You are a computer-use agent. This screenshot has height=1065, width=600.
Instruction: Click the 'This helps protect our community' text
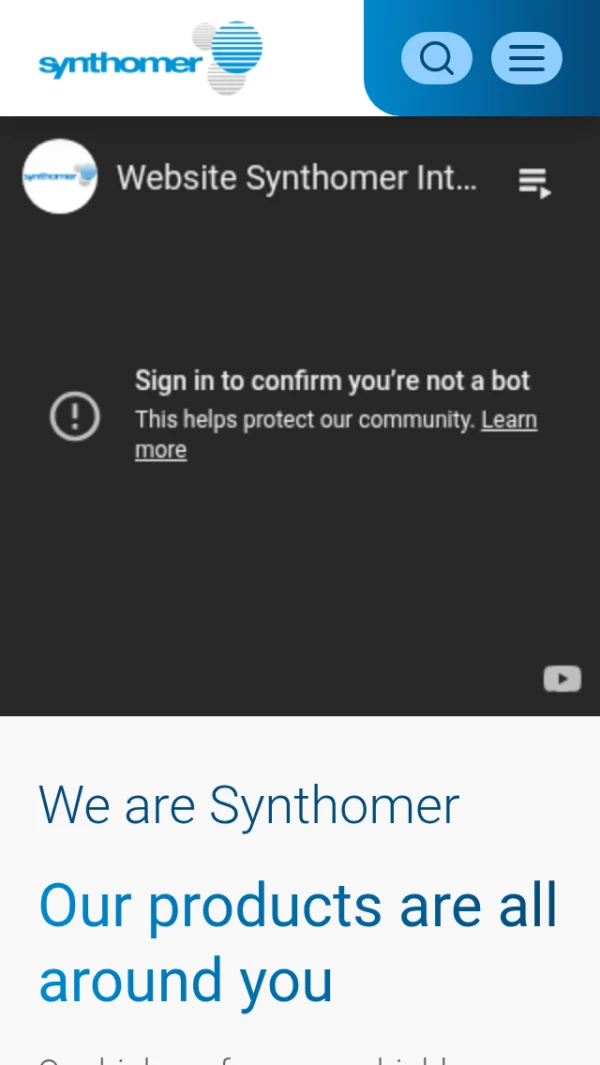tap(304, 420)
